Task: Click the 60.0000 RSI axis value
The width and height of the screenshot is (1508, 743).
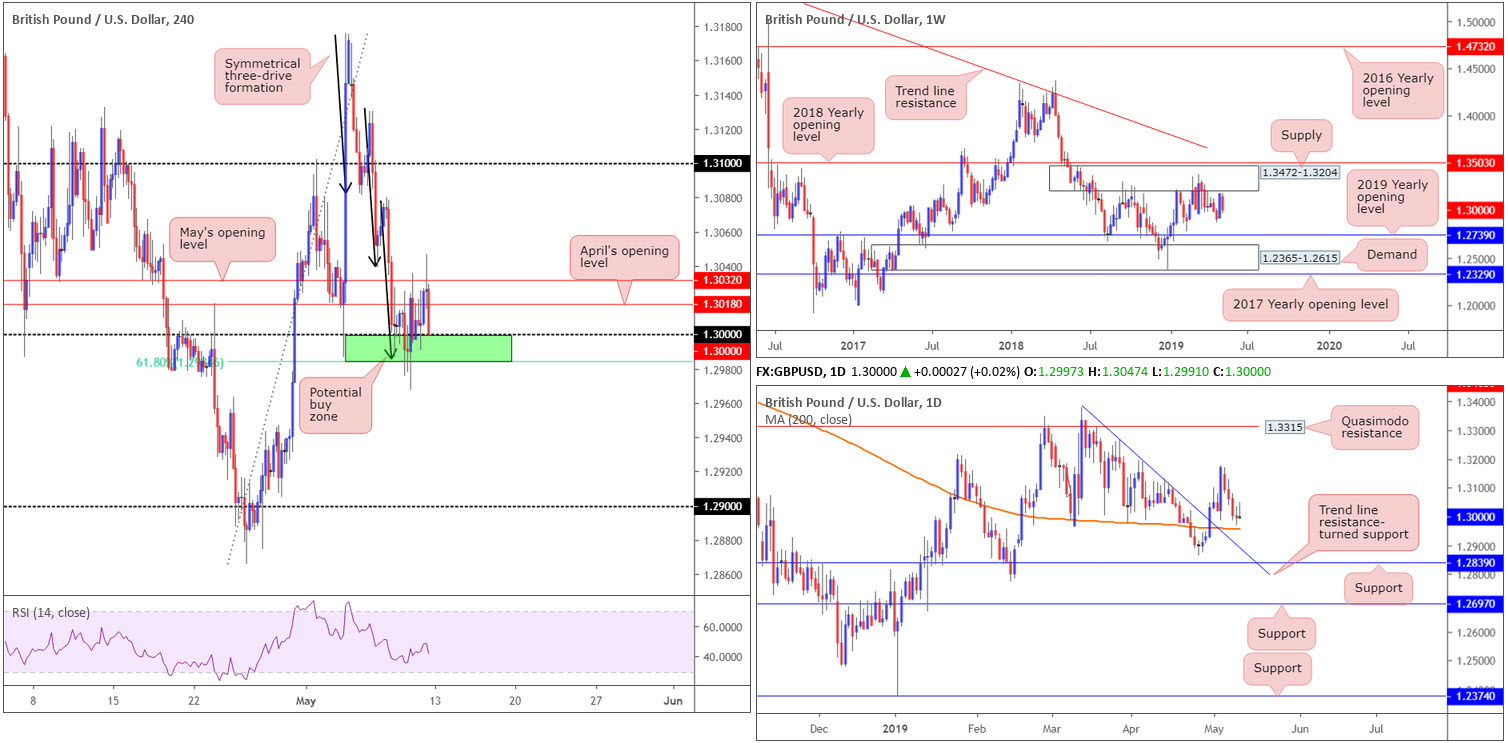Action: (721, 627)
